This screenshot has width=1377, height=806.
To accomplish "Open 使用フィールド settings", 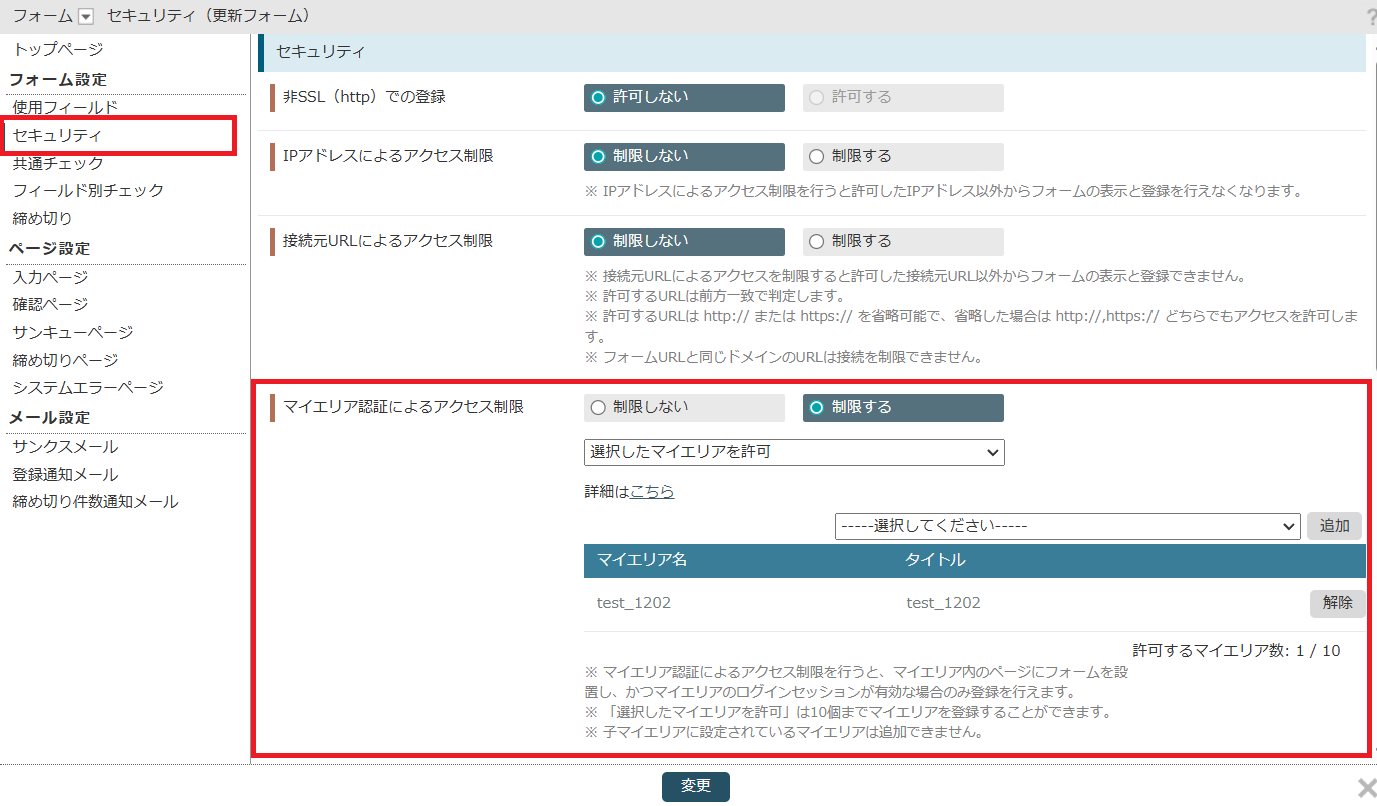I will click(65, 108).
